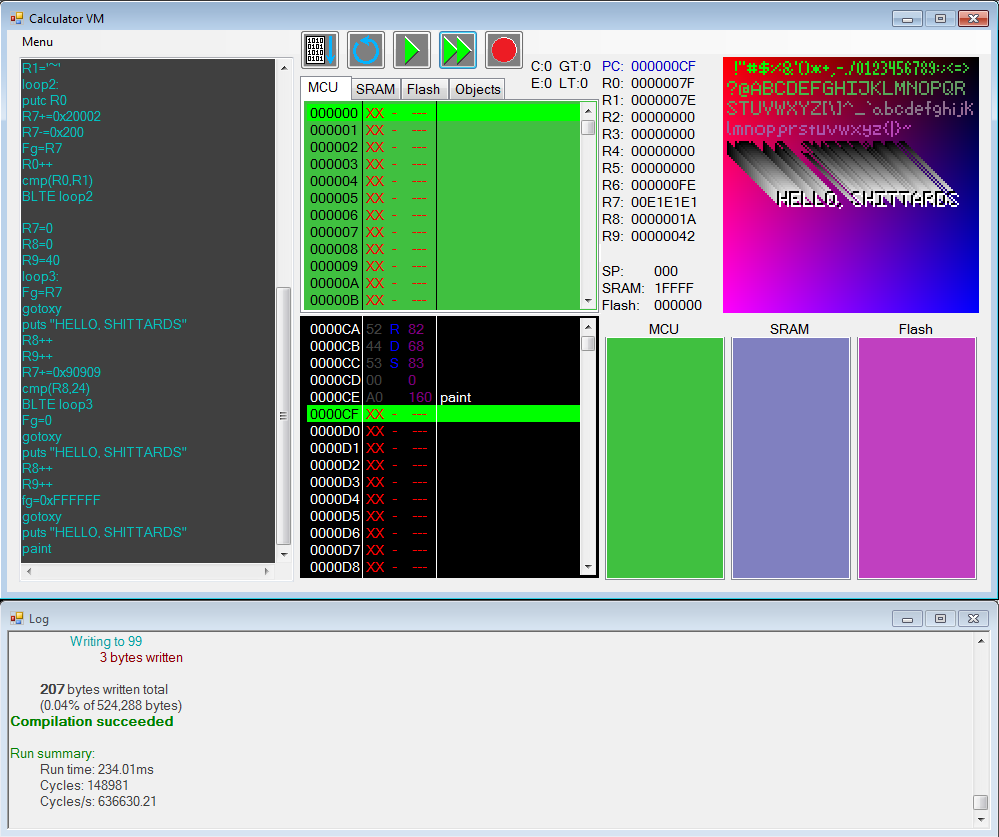The width and height of the screenshot is (999, 837).
Task: Click the double-arrow fast run button
Action: pyautogui.click(x=457, y=50)
